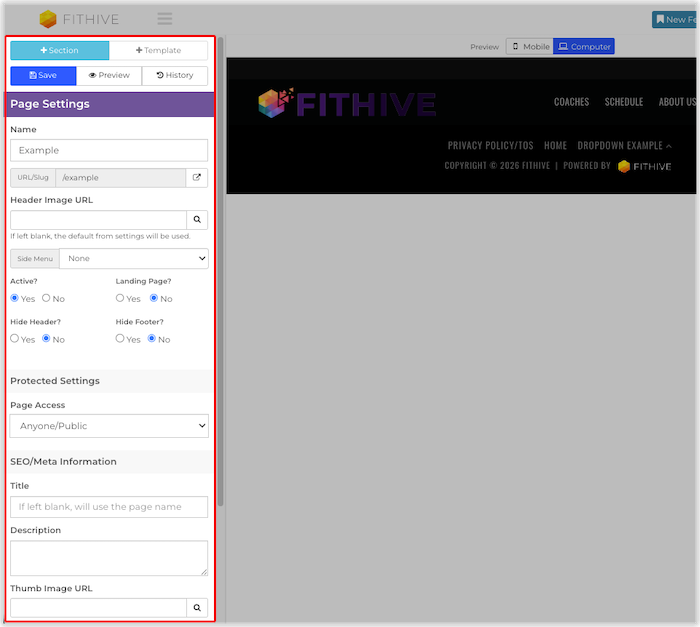The image size is (700, 627).
Task: Click the Thumb Image URL search icon
Action: coord(197,607)
